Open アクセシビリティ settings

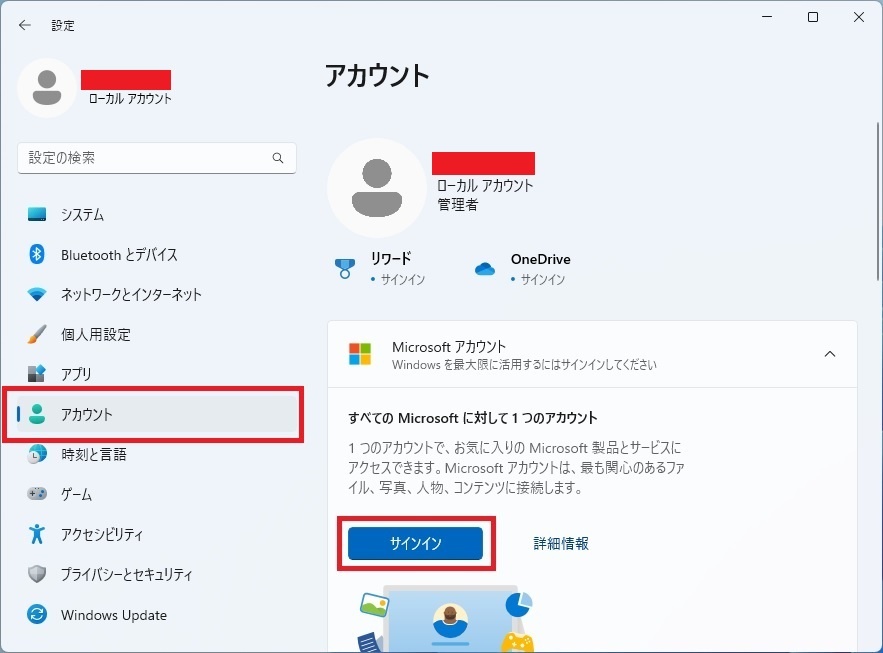pyautogui.click(x=157, y=534)
